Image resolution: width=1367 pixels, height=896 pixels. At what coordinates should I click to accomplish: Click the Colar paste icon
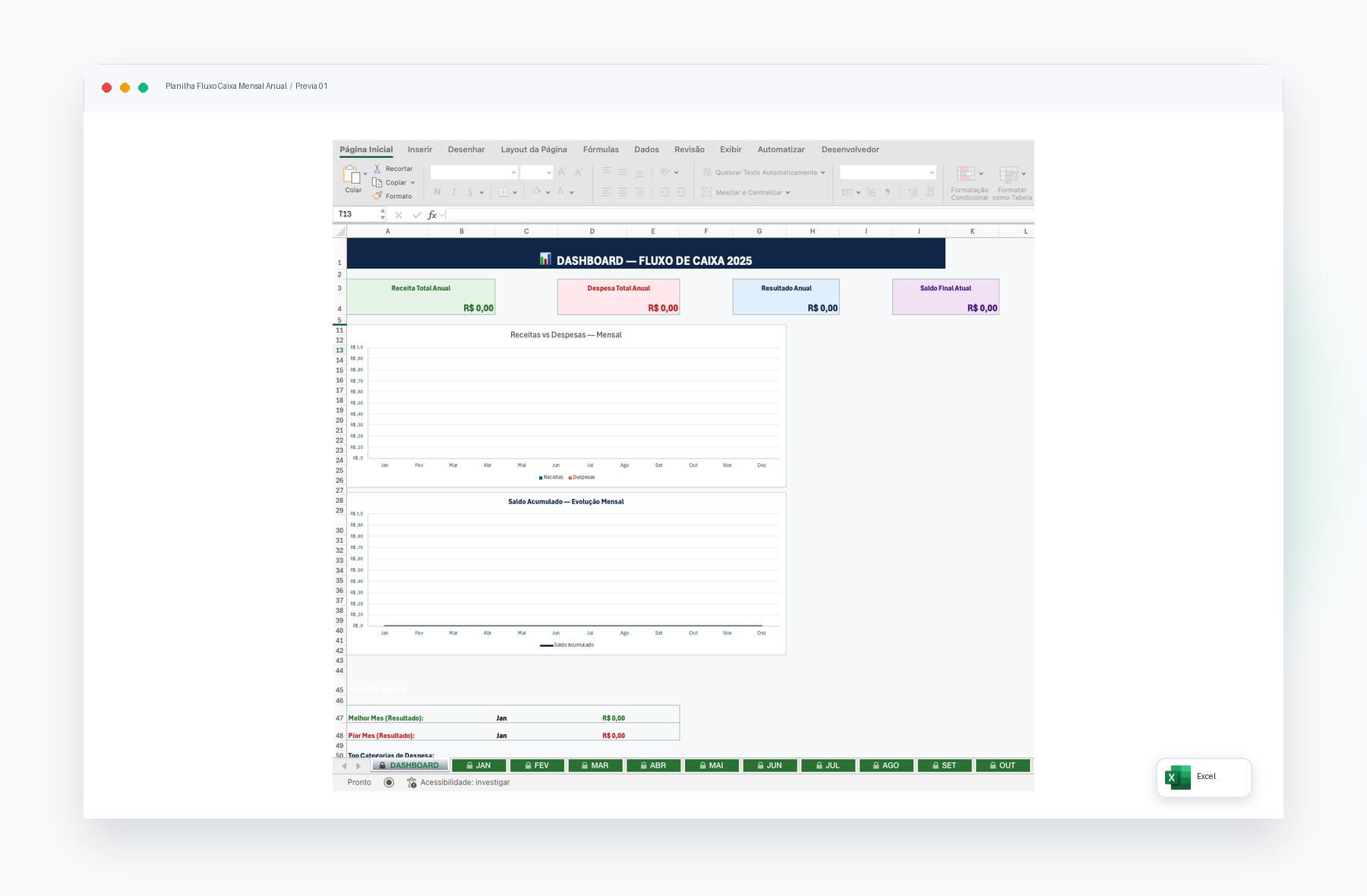tap(352, 175)
